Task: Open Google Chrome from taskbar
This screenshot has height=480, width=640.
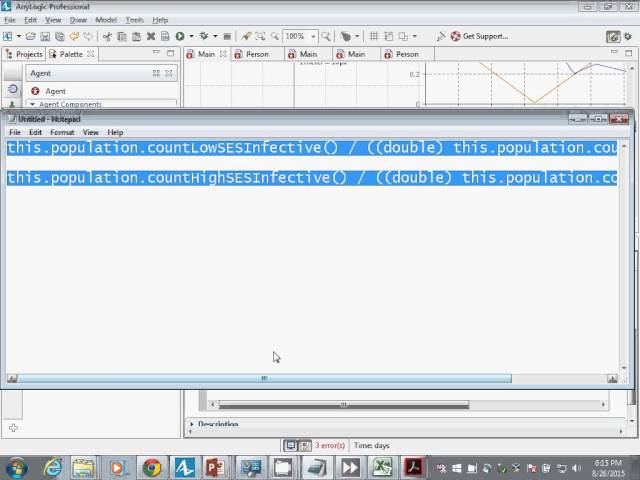Action: [151, 468]
